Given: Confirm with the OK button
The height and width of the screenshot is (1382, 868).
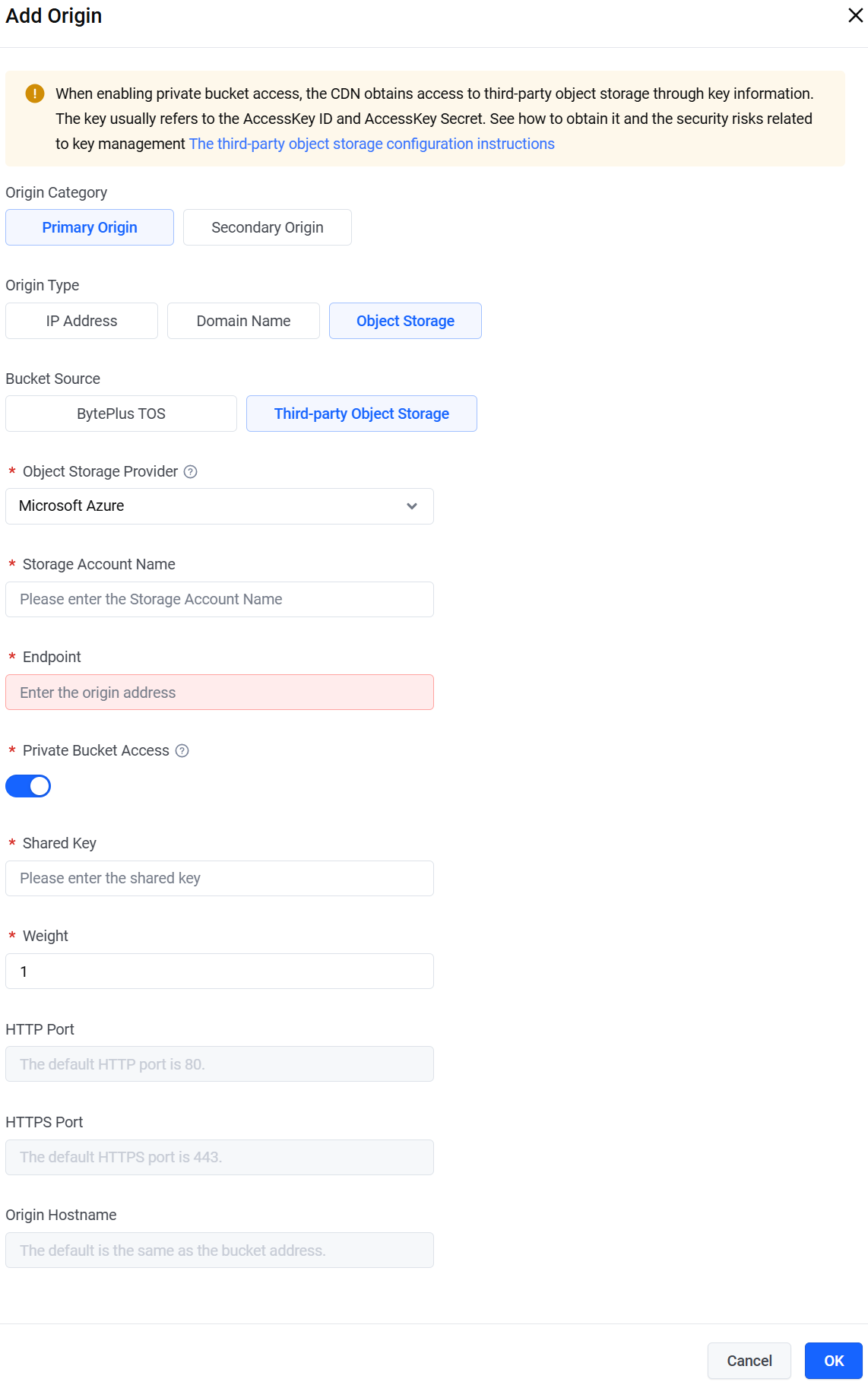Looking at the screenshot, I should click(834, 1361).
